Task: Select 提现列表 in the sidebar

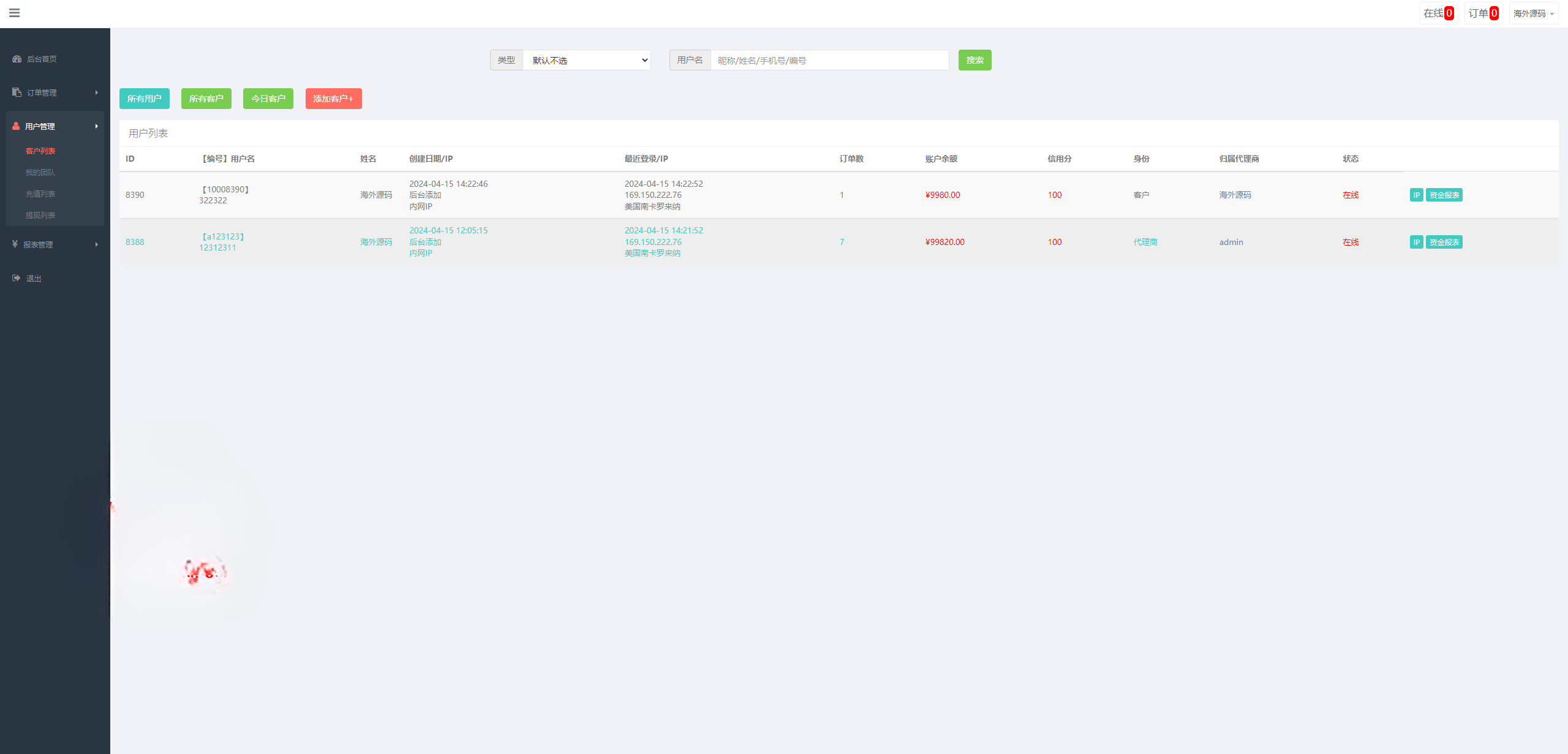Action: [x=40, y=215]
